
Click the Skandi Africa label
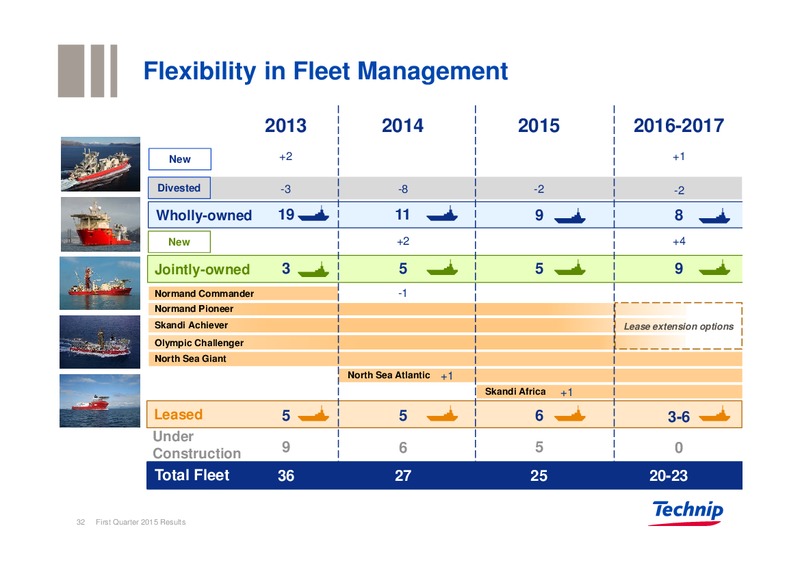(x=515, y=391)
